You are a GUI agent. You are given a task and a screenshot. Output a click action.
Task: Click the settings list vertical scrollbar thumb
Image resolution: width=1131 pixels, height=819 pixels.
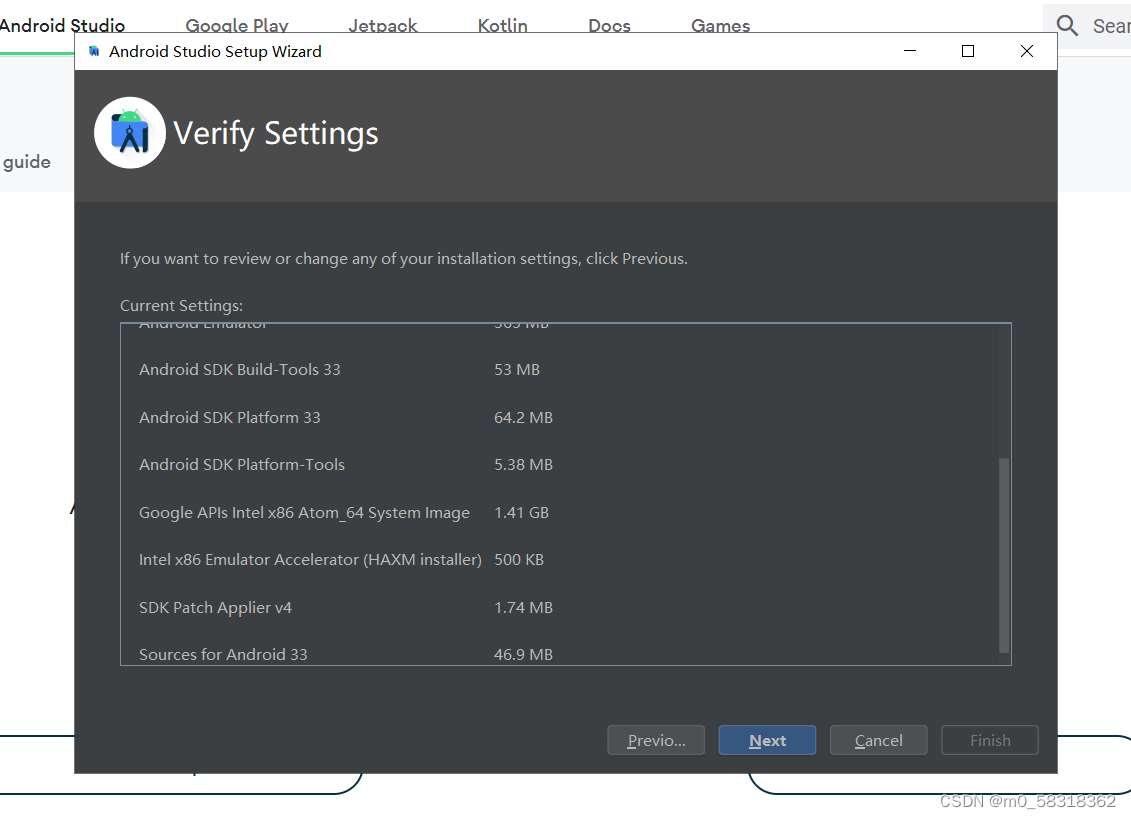click(x=1003, y=555)
